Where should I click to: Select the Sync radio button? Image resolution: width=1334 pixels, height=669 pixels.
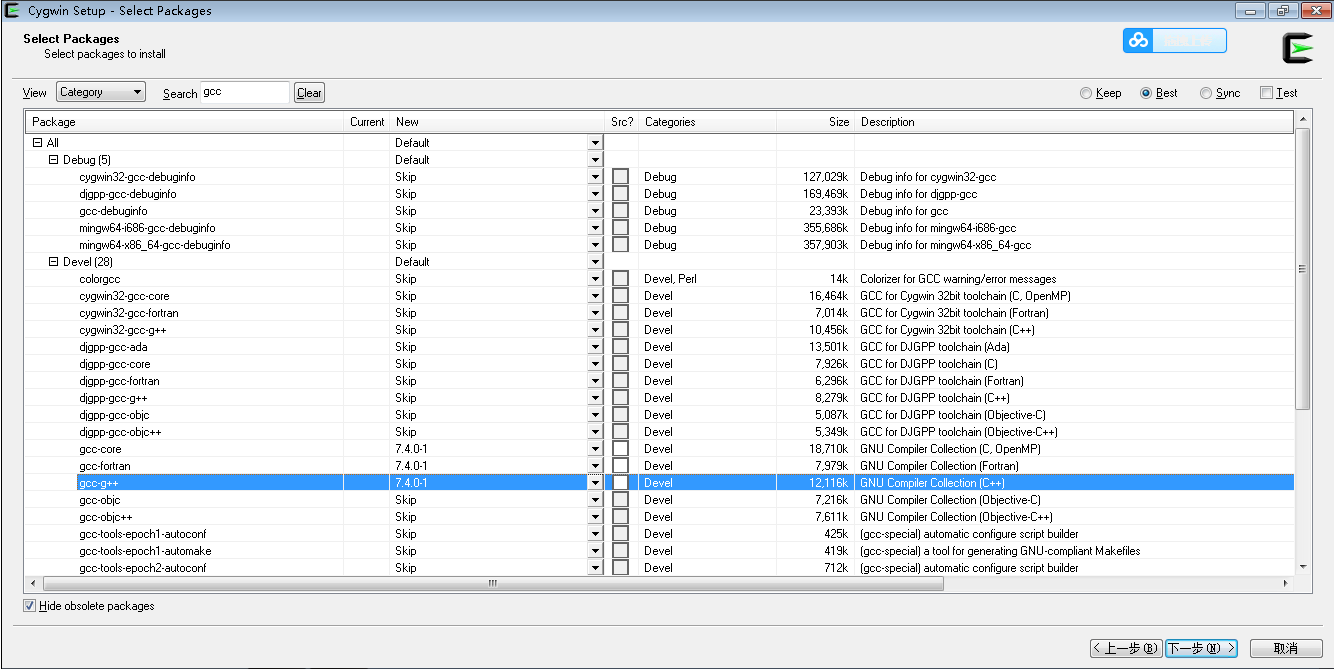(1205, 92)
